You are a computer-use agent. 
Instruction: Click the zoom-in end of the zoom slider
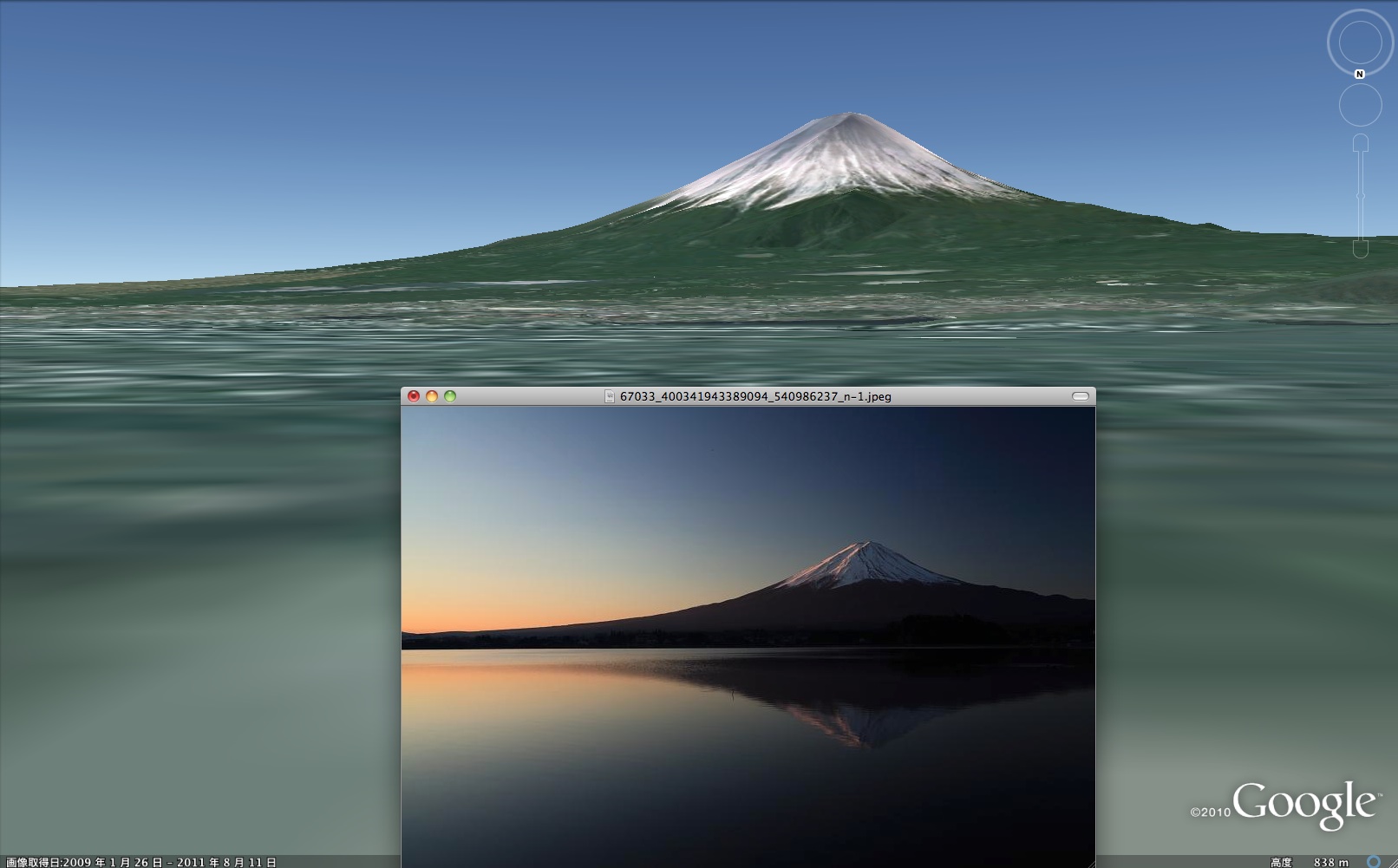1361,143
